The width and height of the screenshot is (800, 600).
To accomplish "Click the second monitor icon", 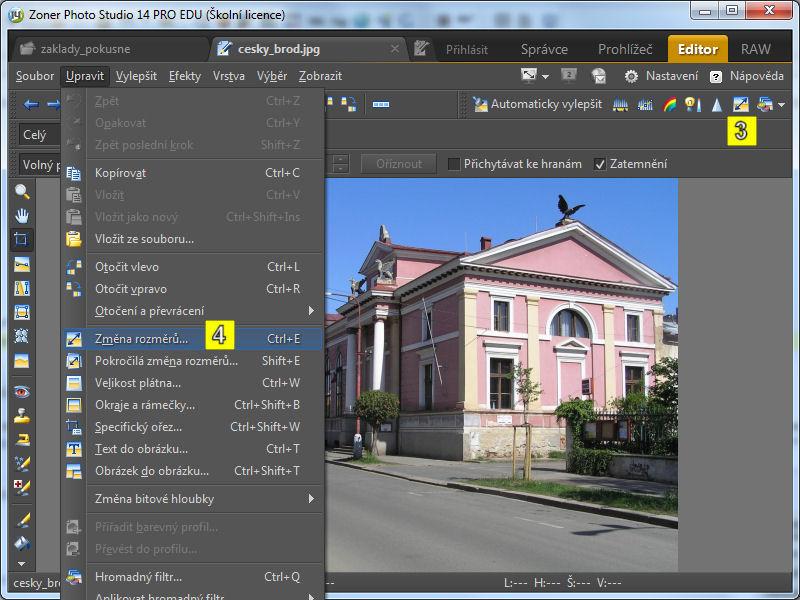I will (x=568, y=76).
